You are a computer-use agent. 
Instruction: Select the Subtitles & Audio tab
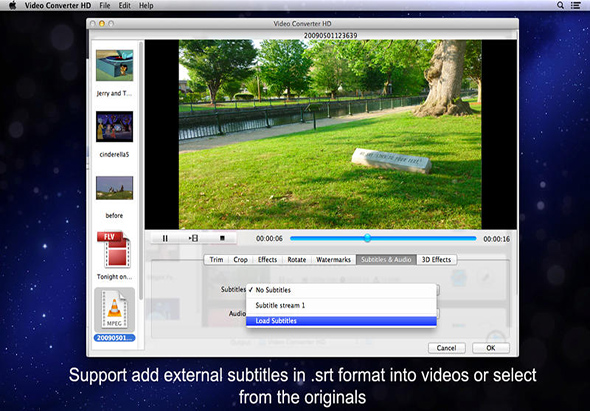coord(386,259)
